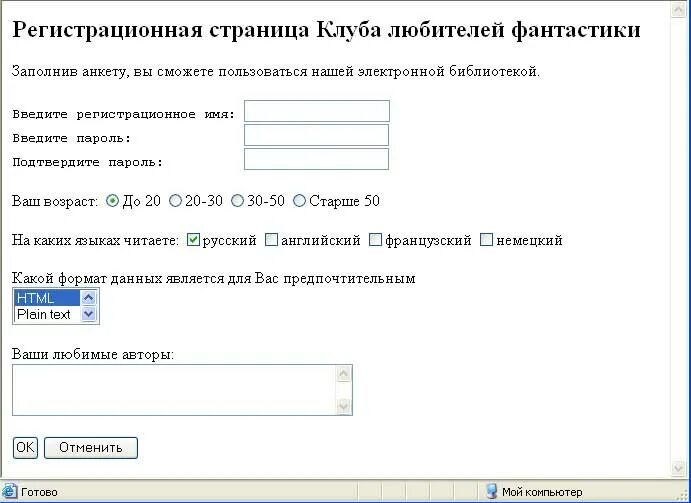
Task: Enable the 'французский' checkbox
Action: click(x=375, y=240)
